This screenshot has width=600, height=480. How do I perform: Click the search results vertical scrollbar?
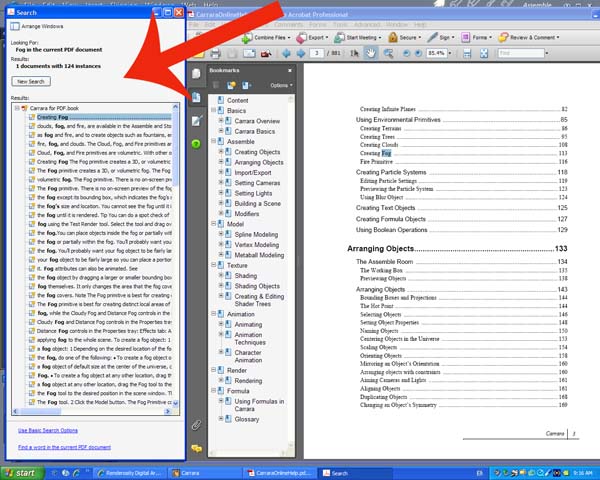(176, 255)
